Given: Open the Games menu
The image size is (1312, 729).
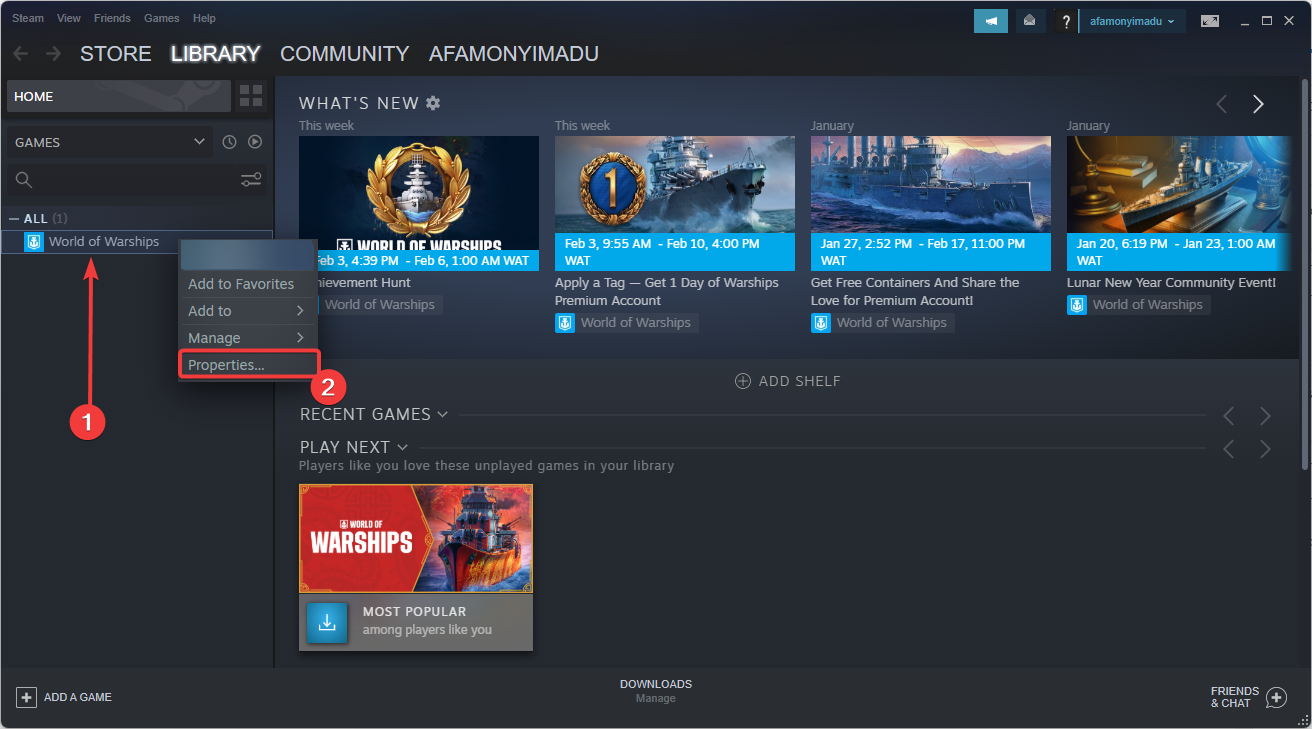Looking at the screenshot, I should [x=162, y=18].
